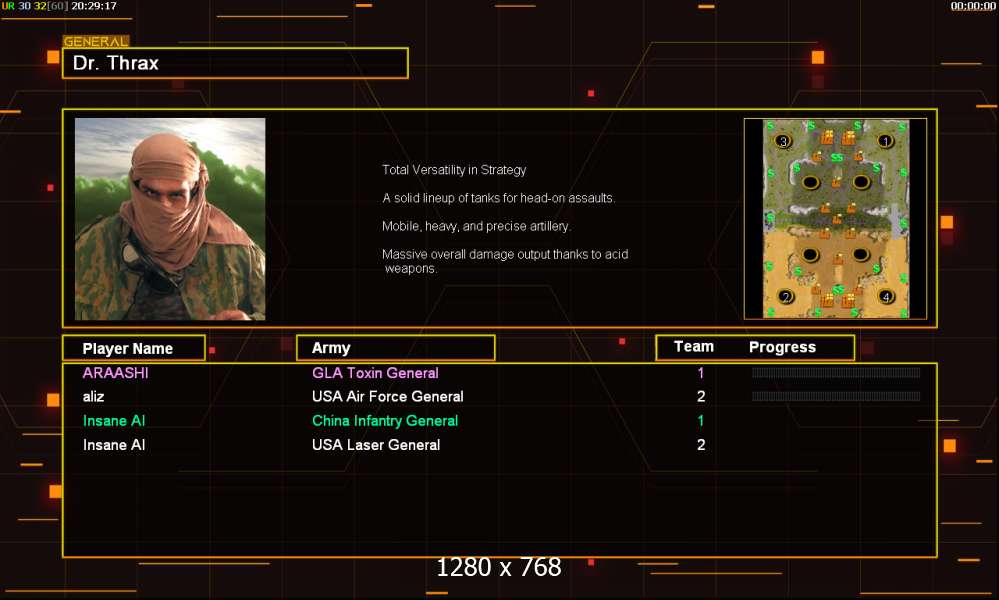This screenshot has width=999, height=600.
Task: Click the 20:29:17 clock readout
Action: (x=94, y=6)
